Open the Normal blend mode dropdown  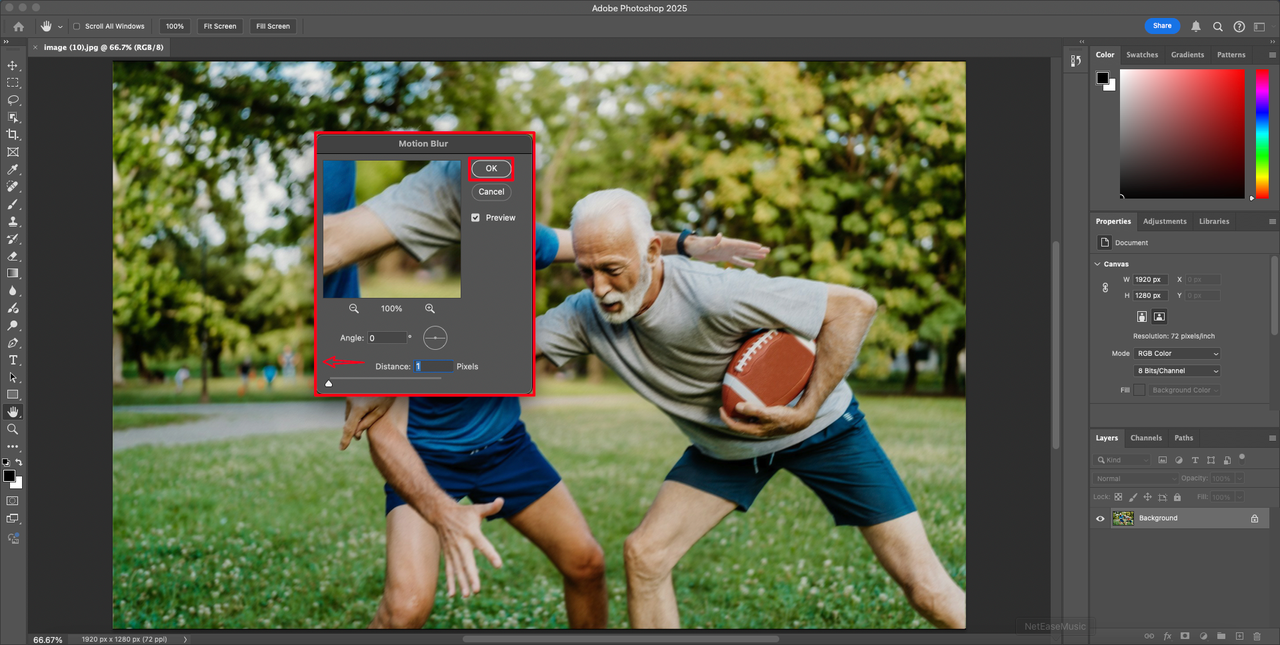(x=1136, y=479)
